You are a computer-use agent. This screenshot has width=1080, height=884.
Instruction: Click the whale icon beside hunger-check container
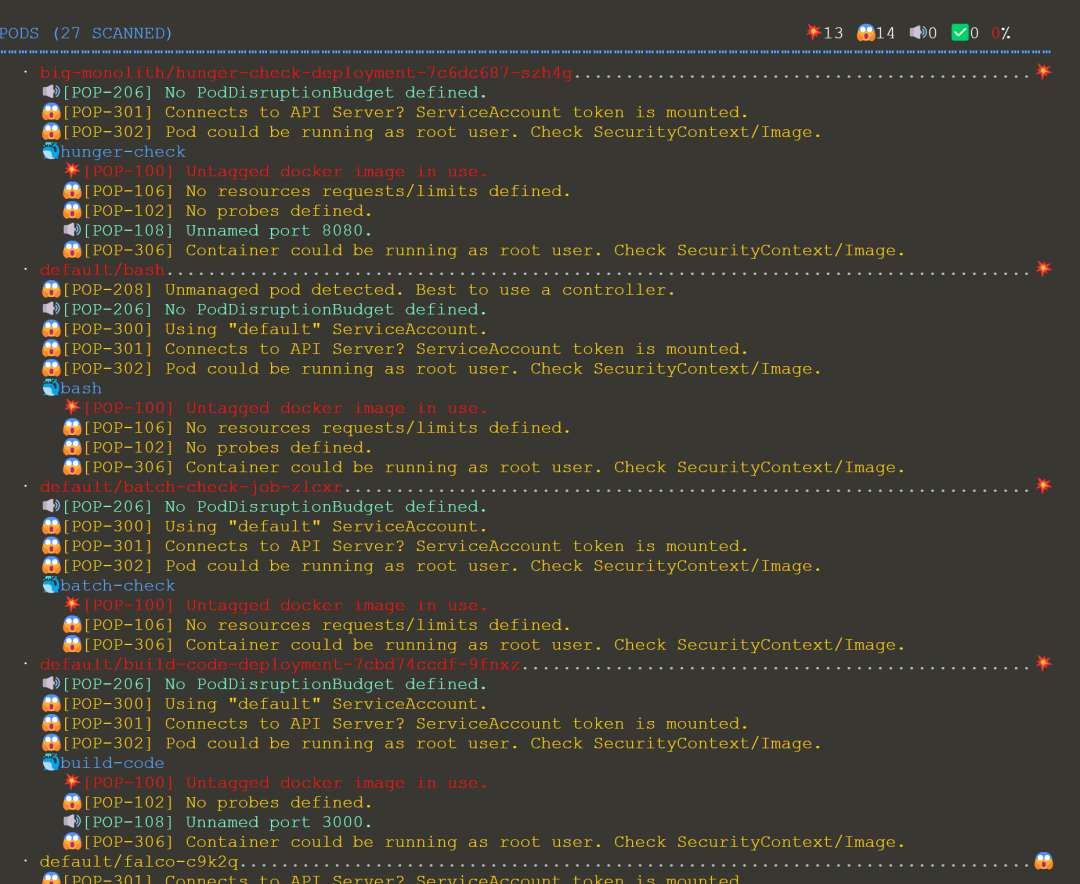click(x=51, y=151)
